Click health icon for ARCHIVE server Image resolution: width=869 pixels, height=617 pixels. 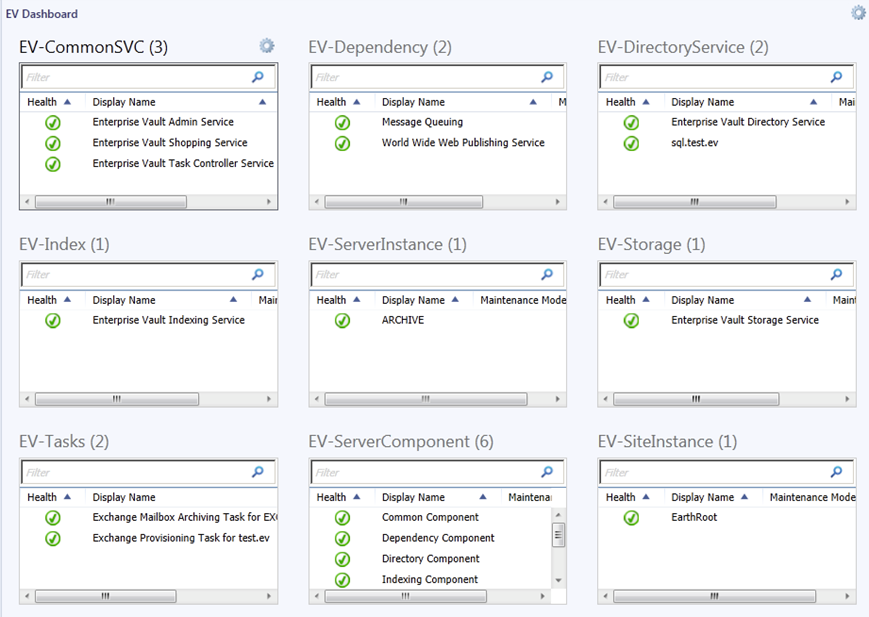pos(343,320)
